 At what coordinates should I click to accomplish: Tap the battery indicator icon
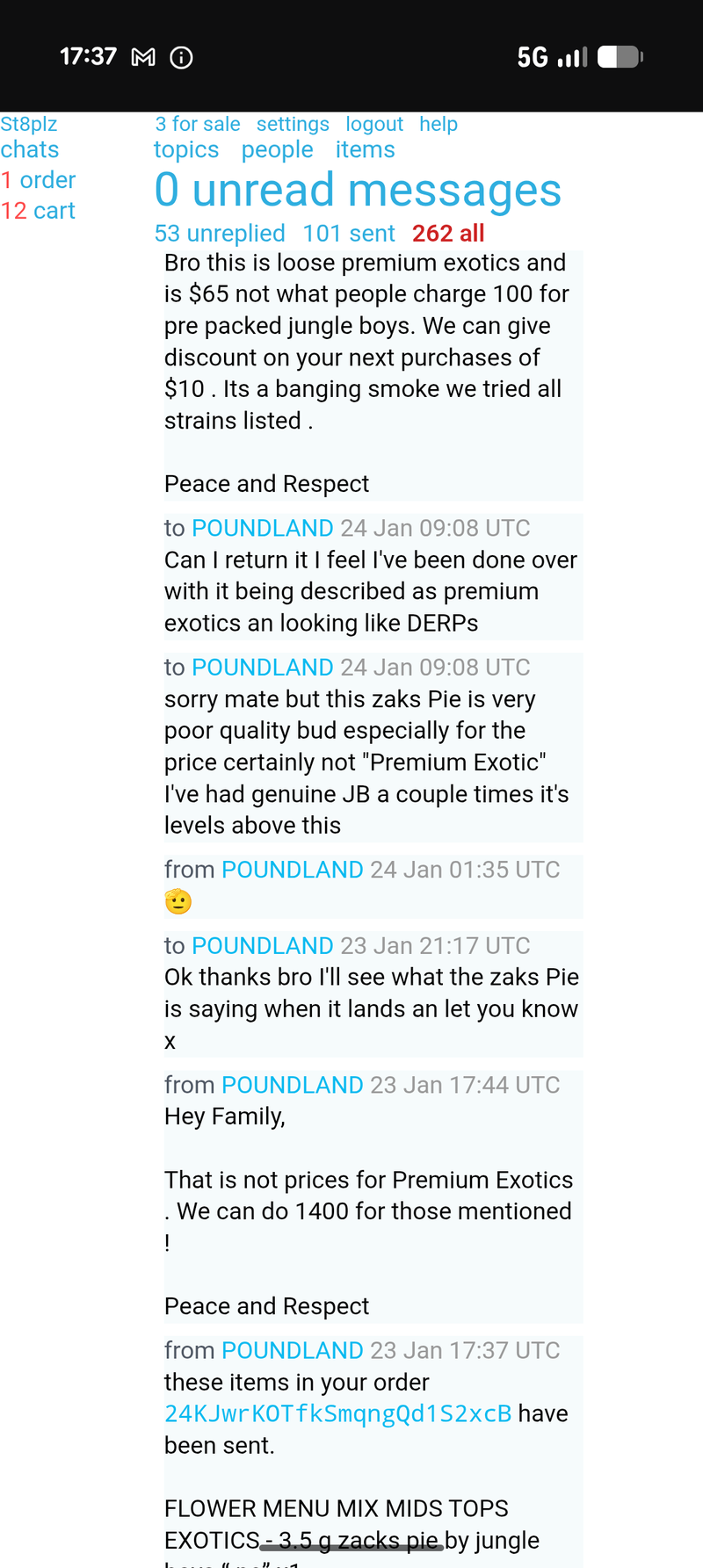click(x=620, y=58)
